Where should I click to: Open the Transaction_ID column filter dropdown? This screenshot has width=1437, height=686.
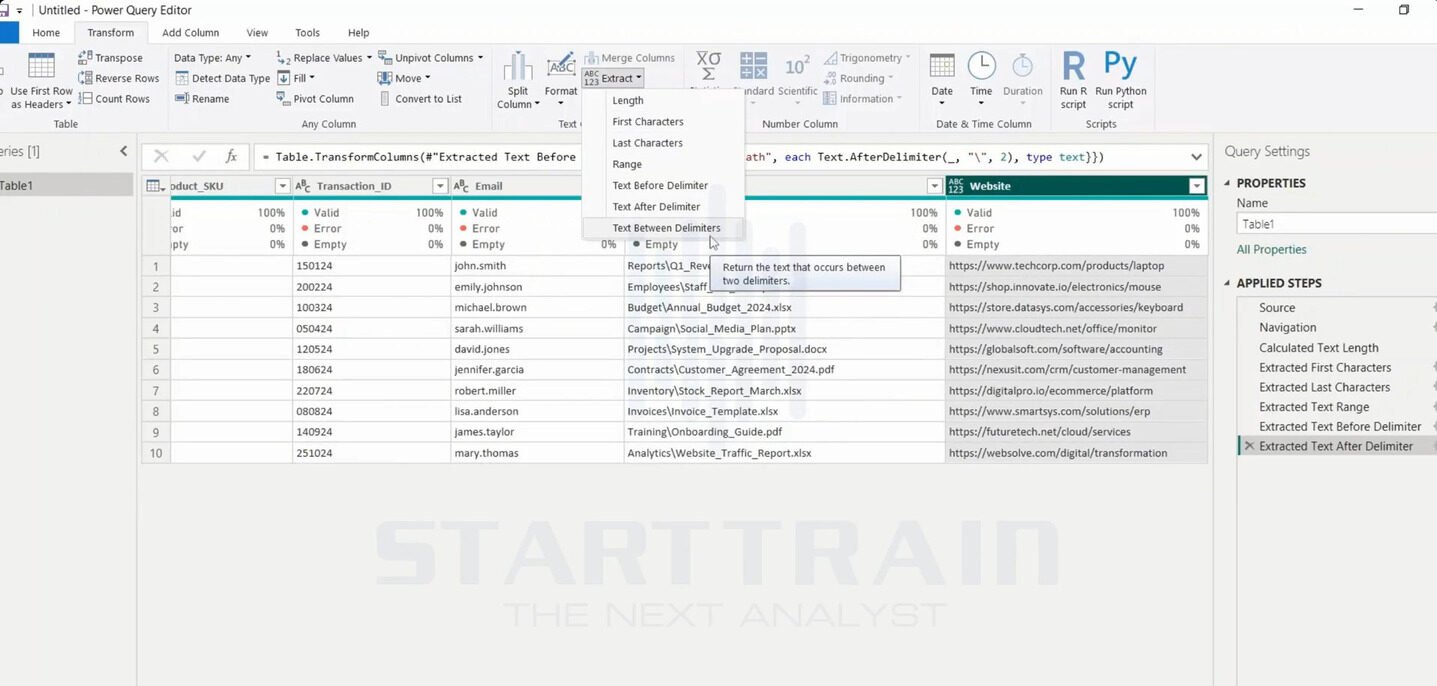point(439,186)
